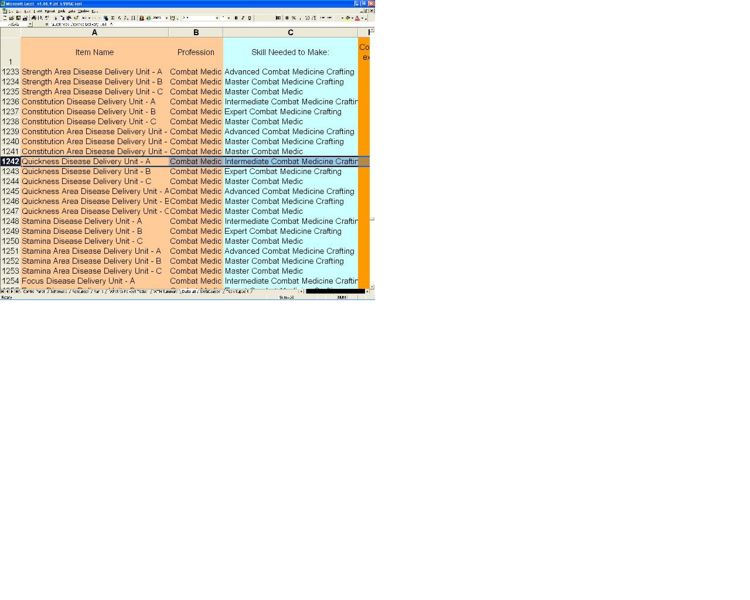Click the Font Color icon

[x=357, y=18]
